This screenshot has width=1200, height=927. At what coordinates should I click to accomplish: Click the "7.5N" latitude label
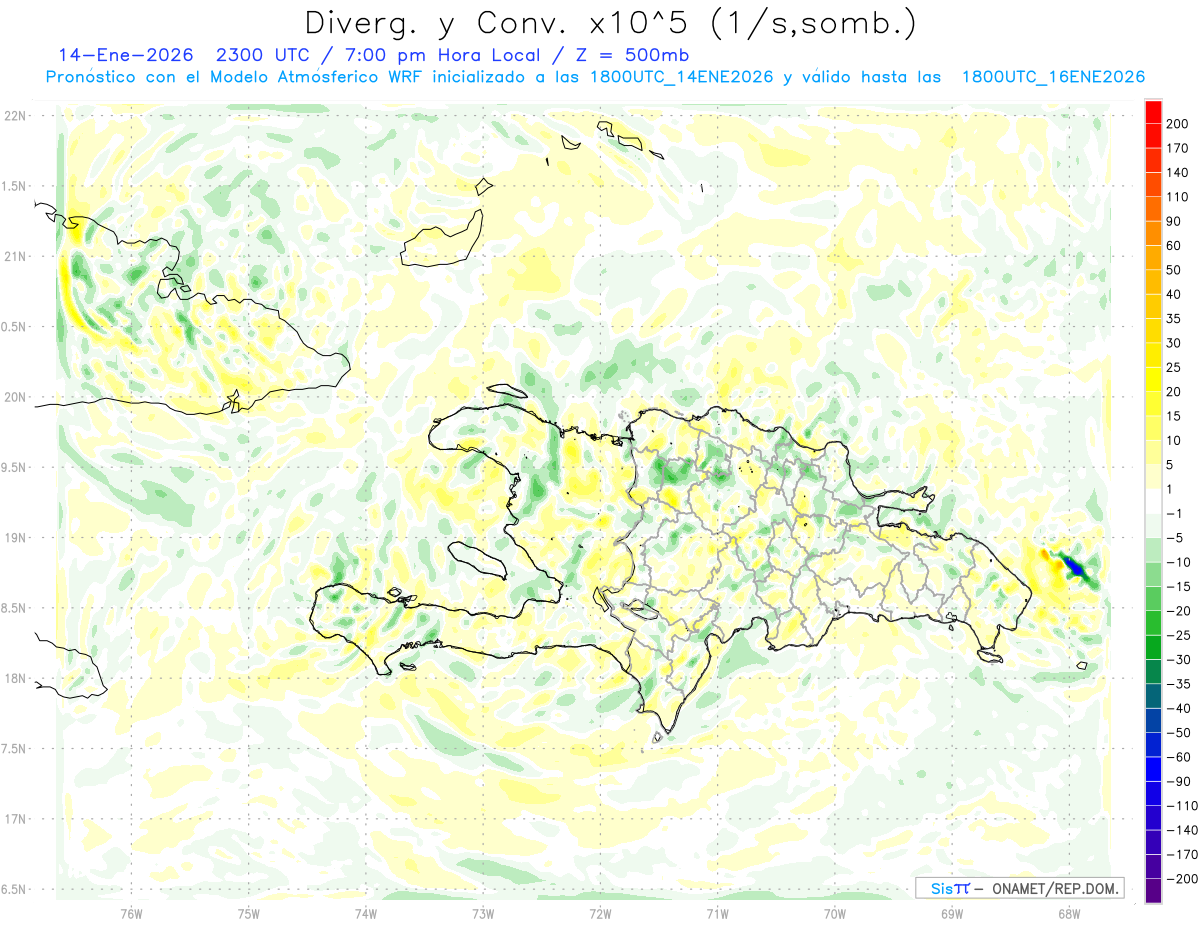[x=14, y=748]
